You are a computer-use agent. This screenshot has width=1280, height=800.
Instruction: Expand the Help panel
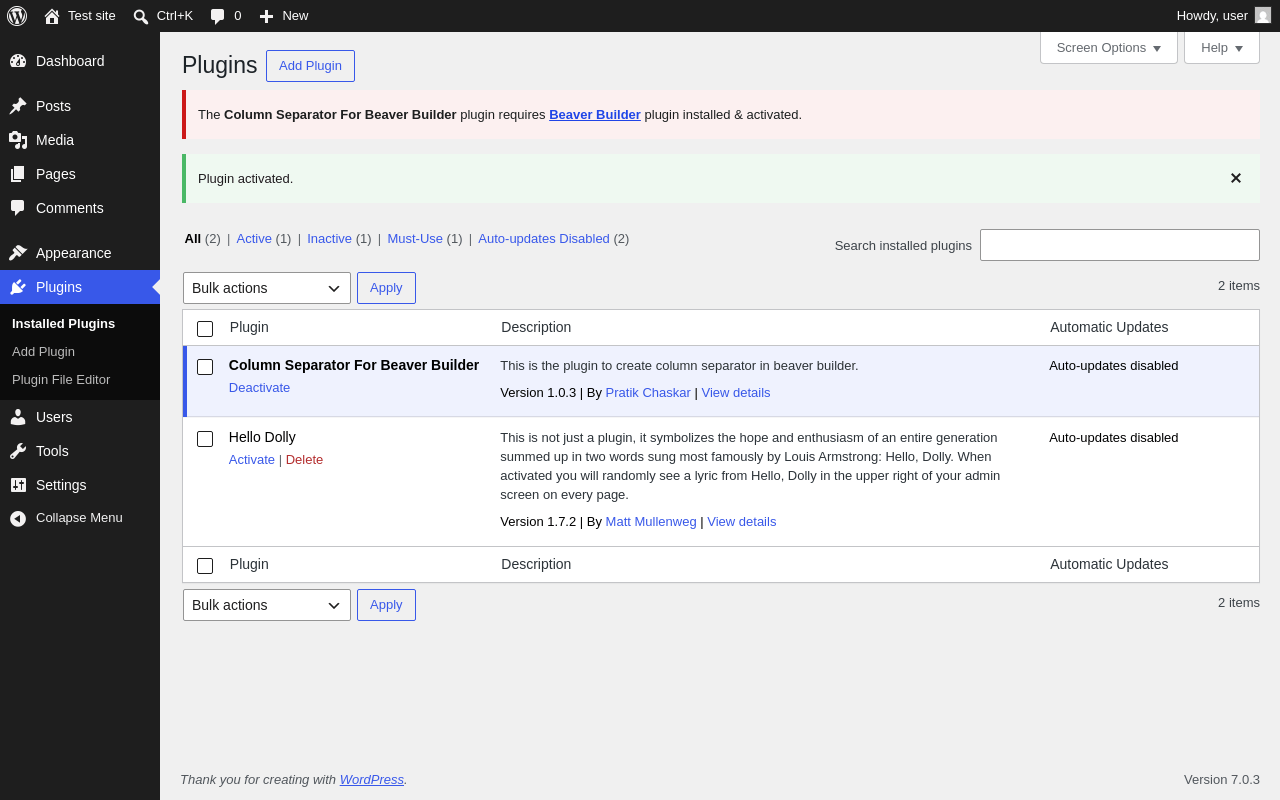[x=1222, y=47]
